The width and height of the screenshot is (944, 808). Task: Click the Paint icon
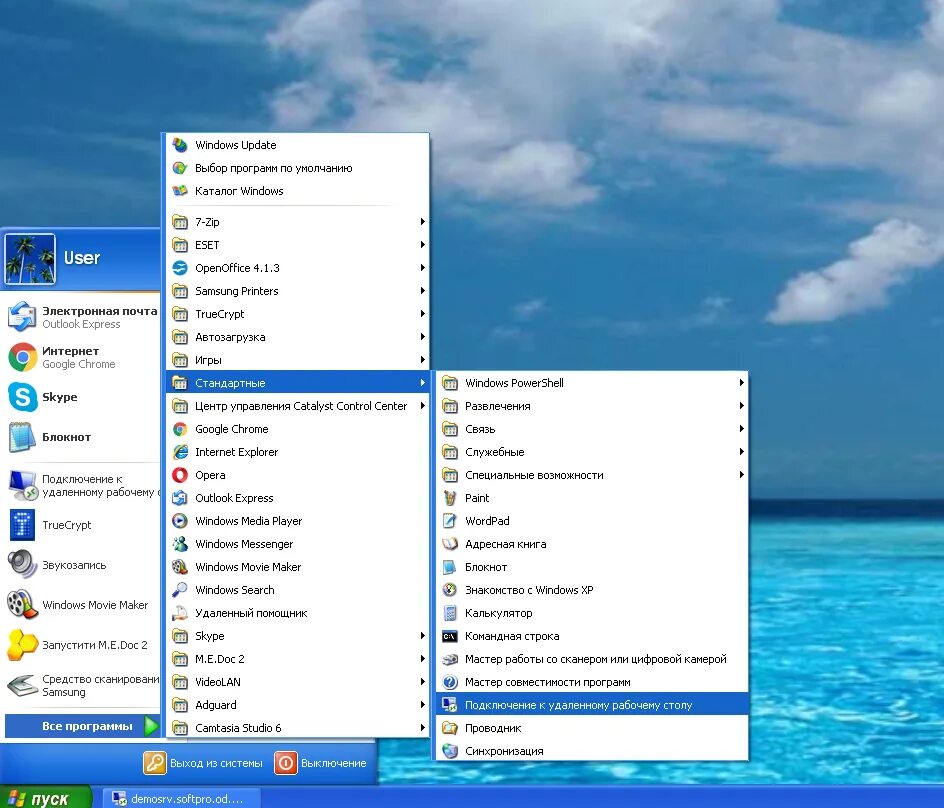(450, 498)
